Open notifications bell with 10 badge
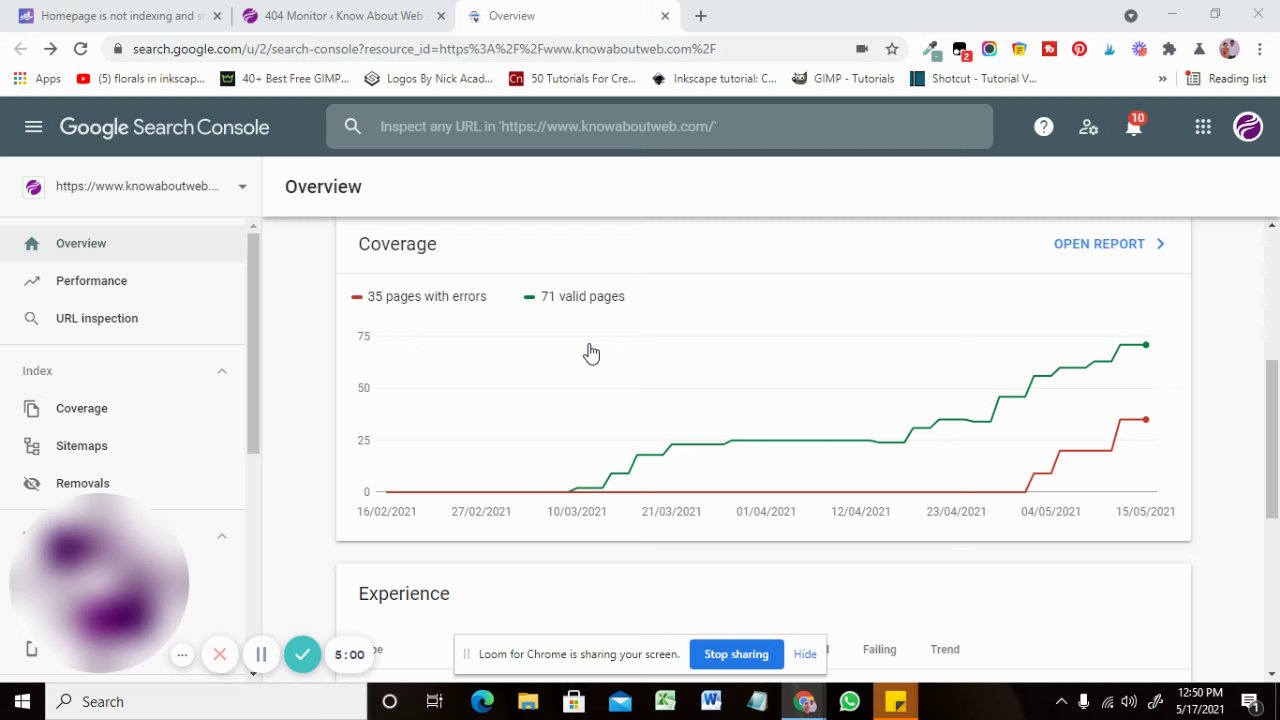Image resolution: width=1280 pixels, height=720 pixels. [x=1134, y=126]
